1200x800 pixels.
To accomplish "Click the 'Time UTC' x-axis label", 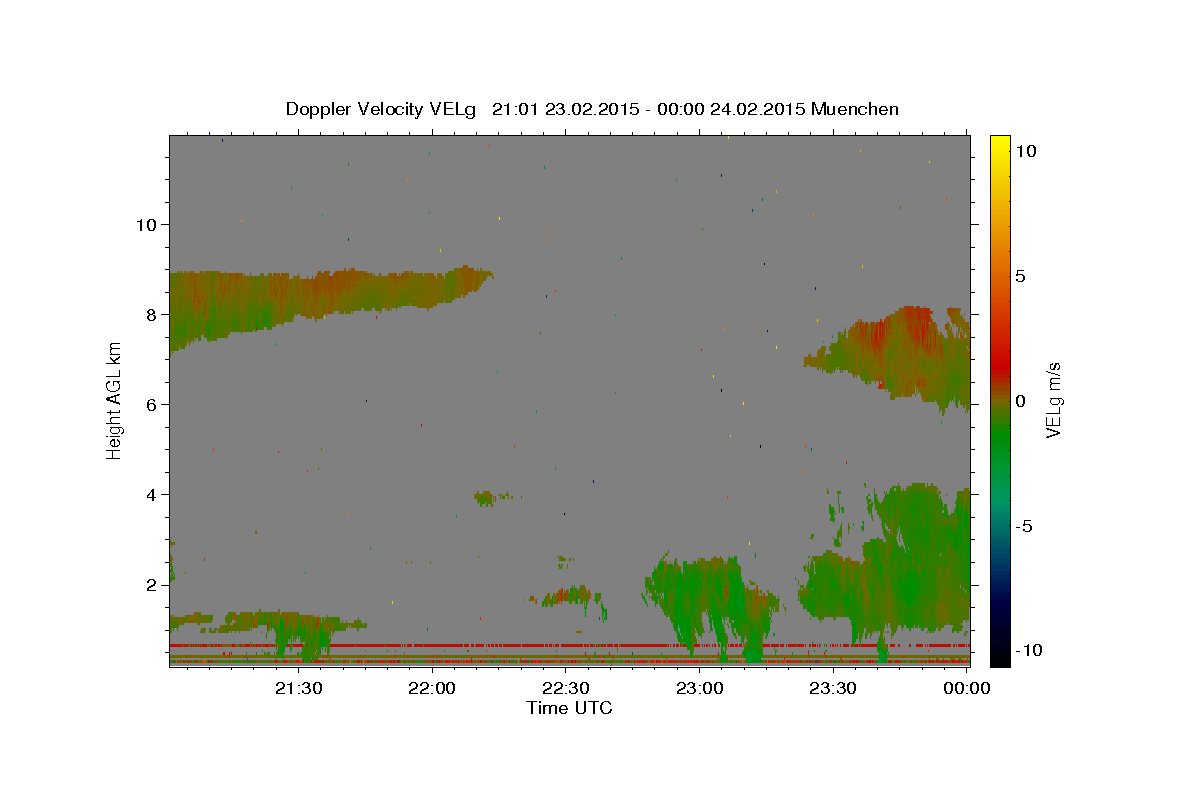I will coord(569,708).
